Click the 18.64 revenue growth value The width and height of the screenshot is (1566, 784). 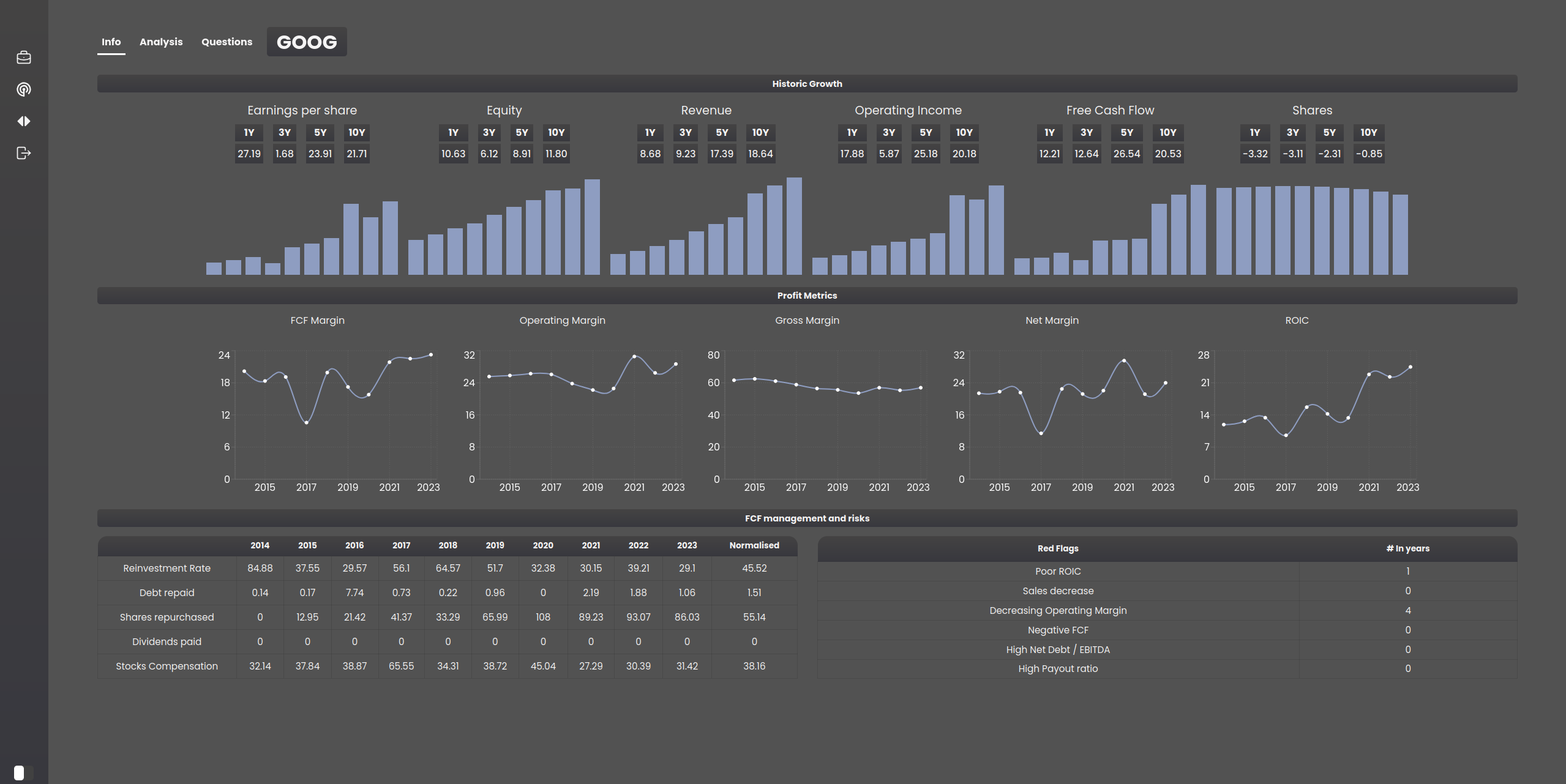point(760,154)
